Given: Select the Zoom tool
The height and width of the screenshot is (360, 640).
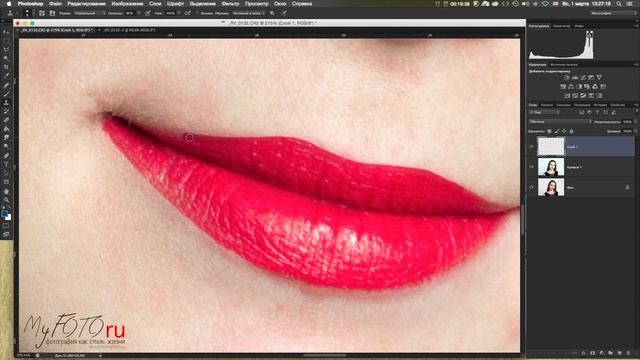Looking at the screenshot, I should (6, 200).
